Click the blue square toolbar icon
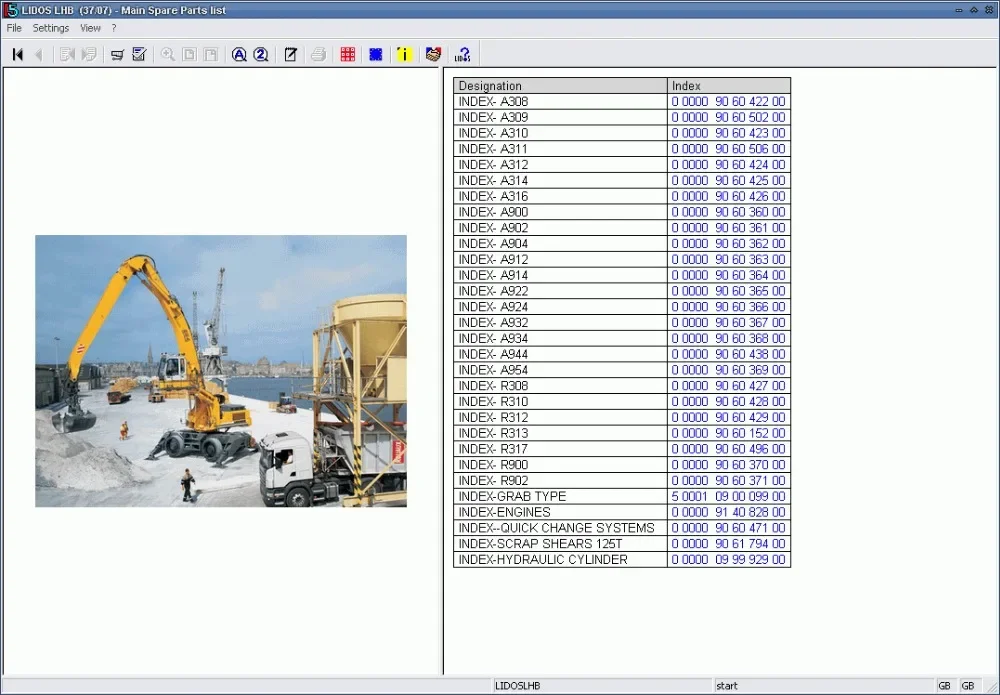 375,54
